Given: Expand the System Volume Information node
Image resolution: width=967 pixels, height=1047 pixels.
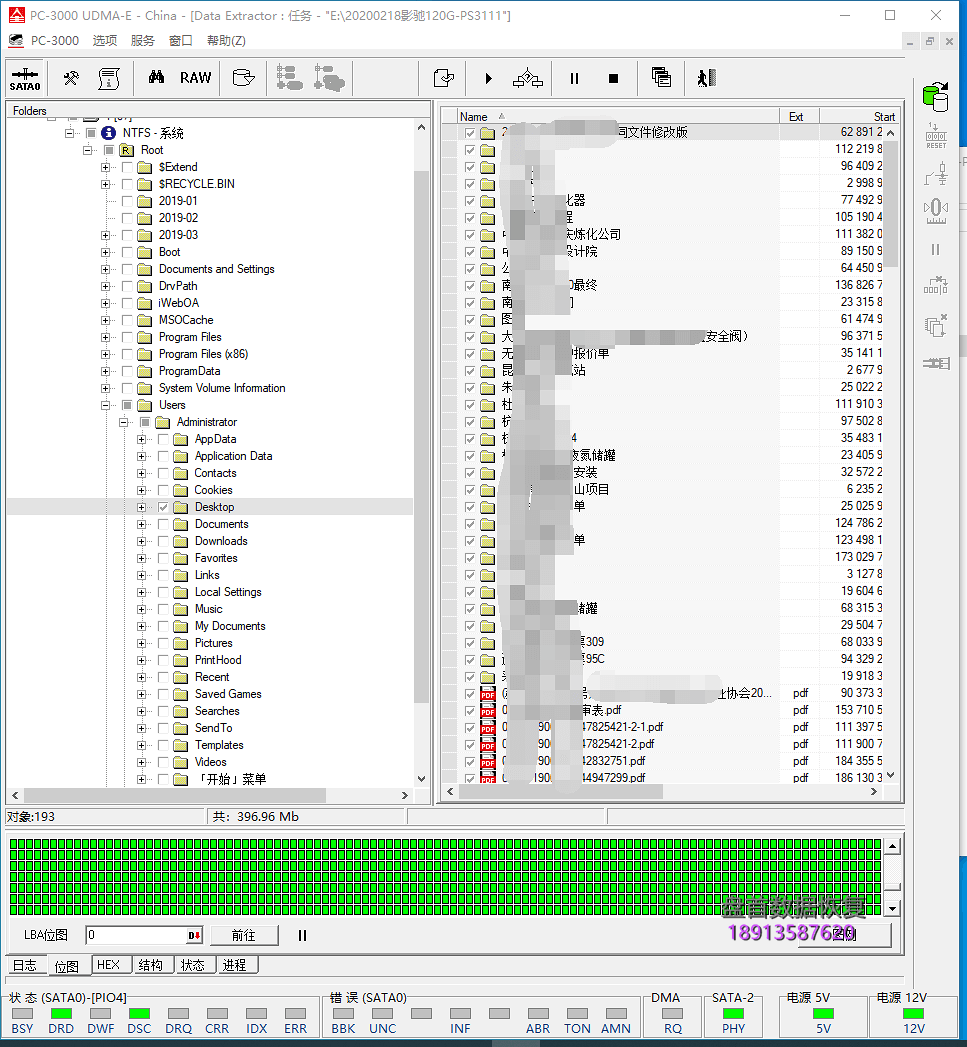Looking at the screenshot, I should pos(106,389).
